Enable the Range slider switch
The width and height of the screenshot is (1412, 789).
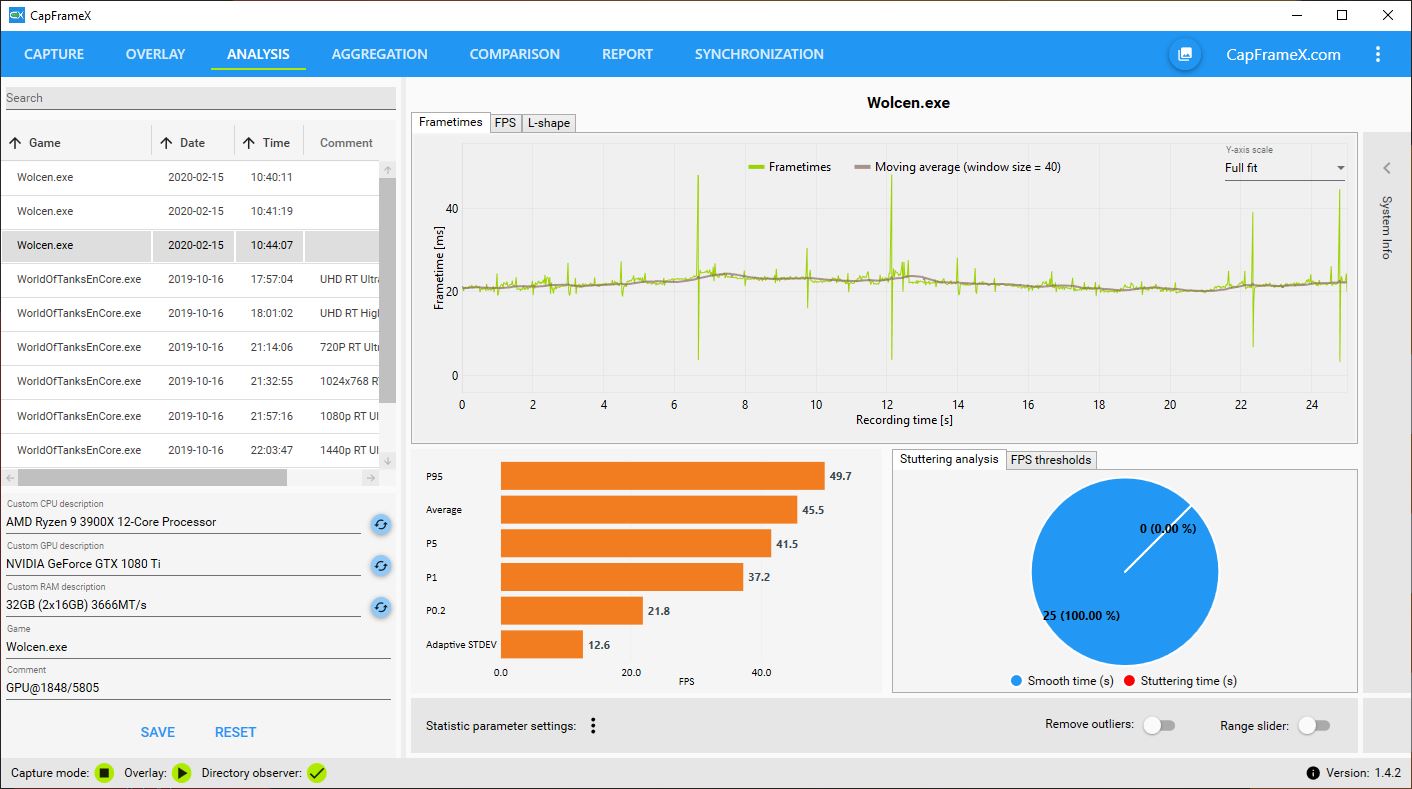[x=1314, y=725]
